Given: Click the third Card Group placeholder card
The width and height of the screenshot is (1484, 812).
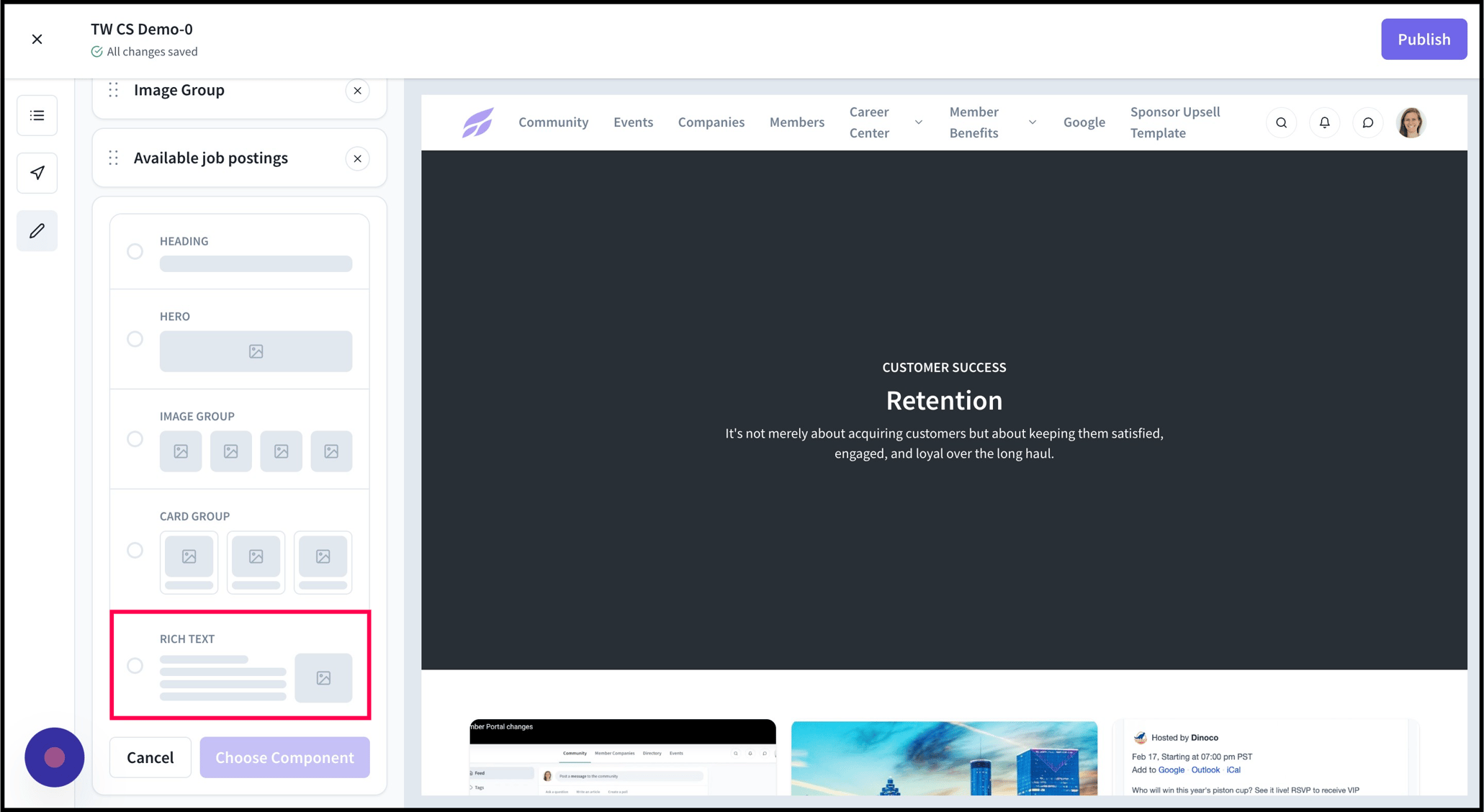Looking at the screenshot, I should tap(323, 562).
